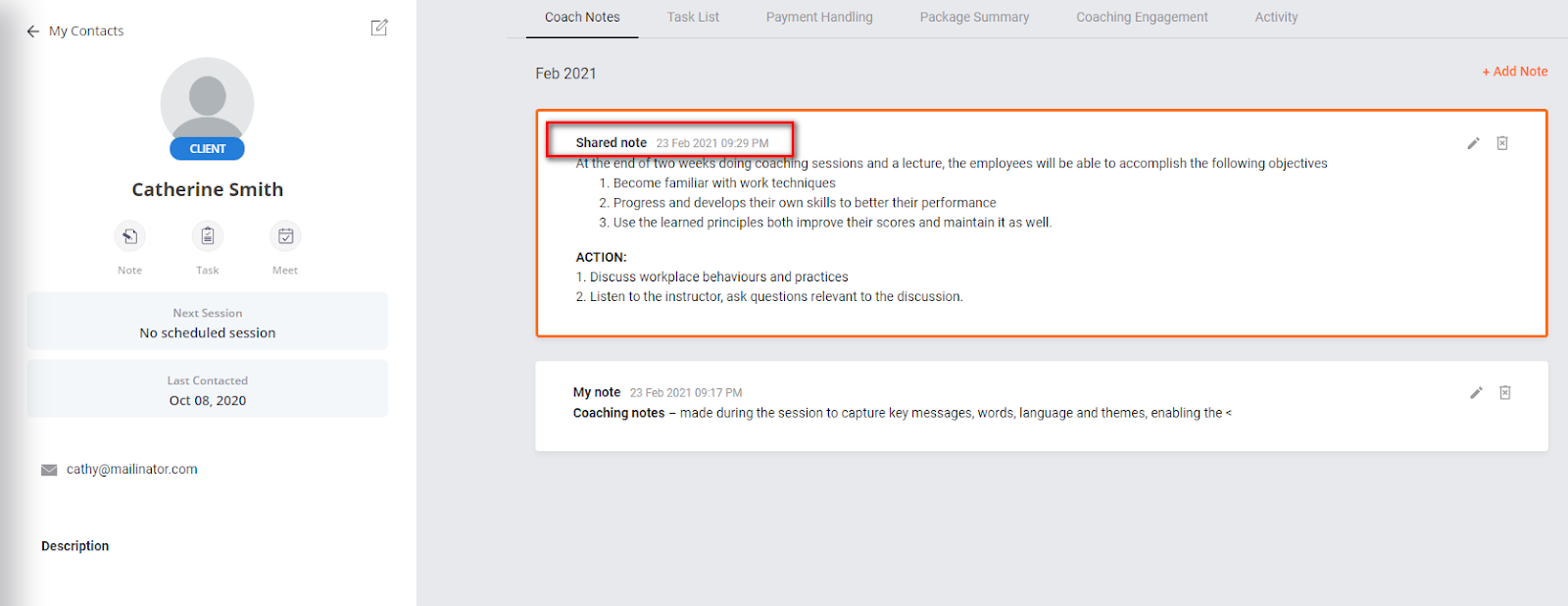
Task: Click the CLIENT badge
Action: [x=207, y=149]
